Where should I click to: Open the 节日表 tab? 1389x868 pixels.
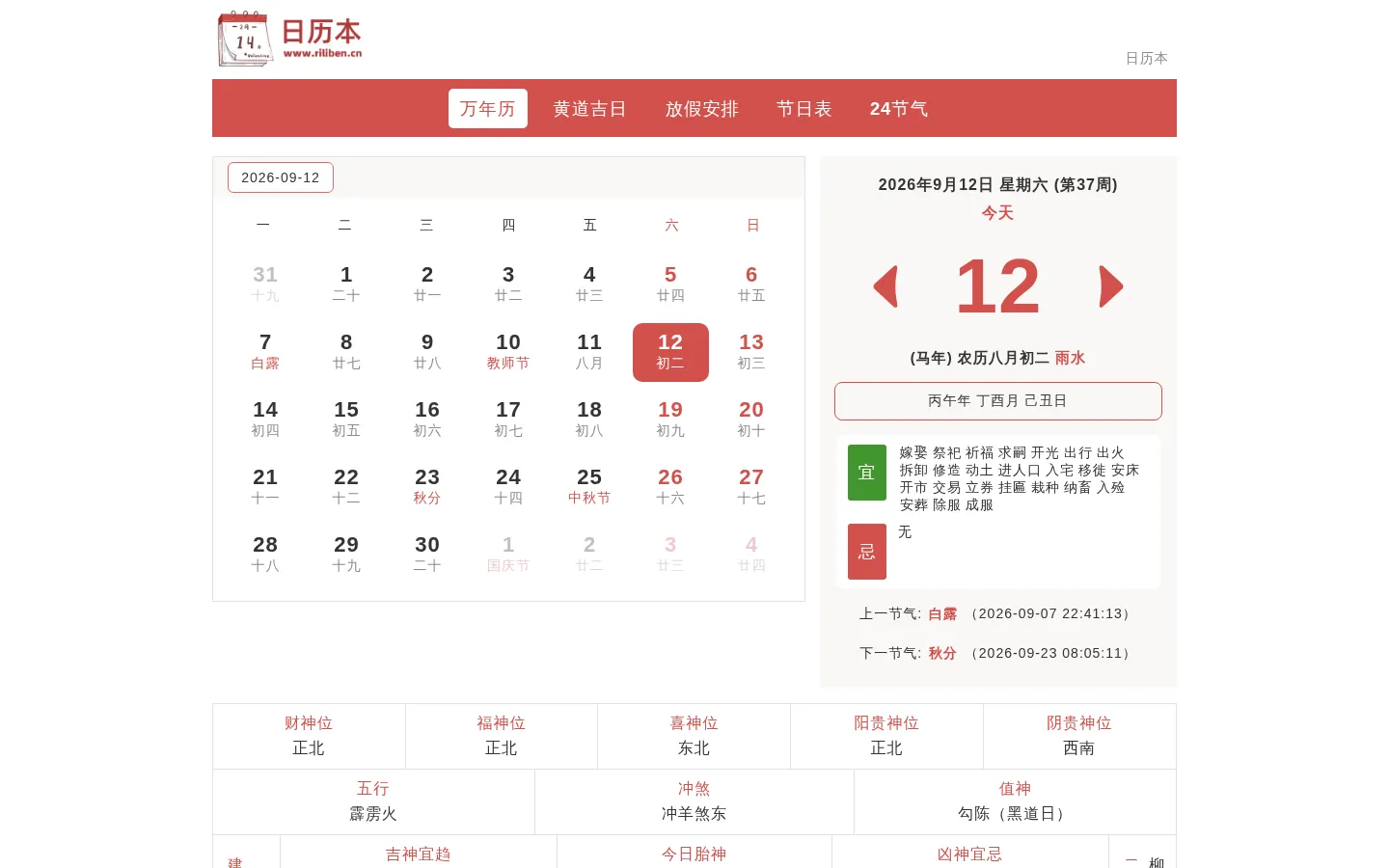pyautogui.click(x=803, y=108)
